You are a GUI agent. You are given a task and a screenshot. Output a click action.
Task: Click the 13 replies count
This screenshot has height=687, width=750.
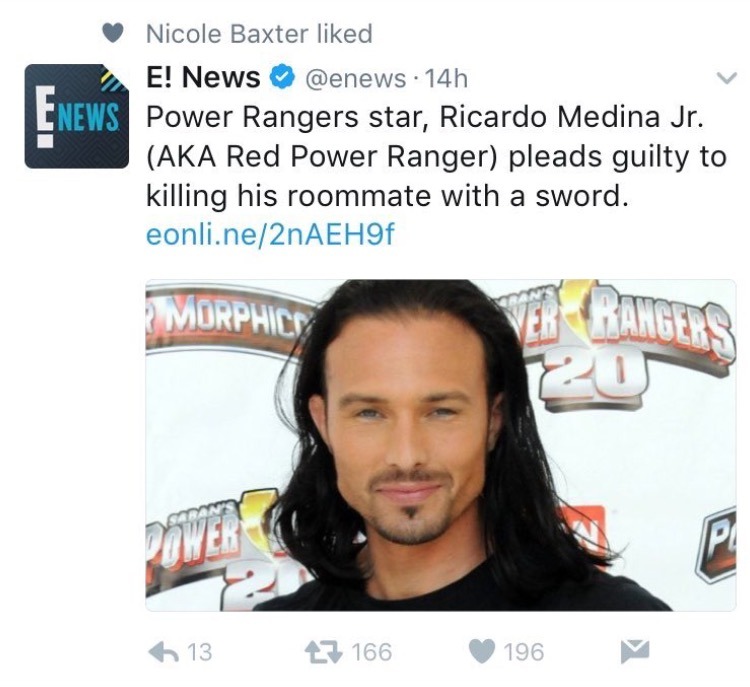coord(199,652)
